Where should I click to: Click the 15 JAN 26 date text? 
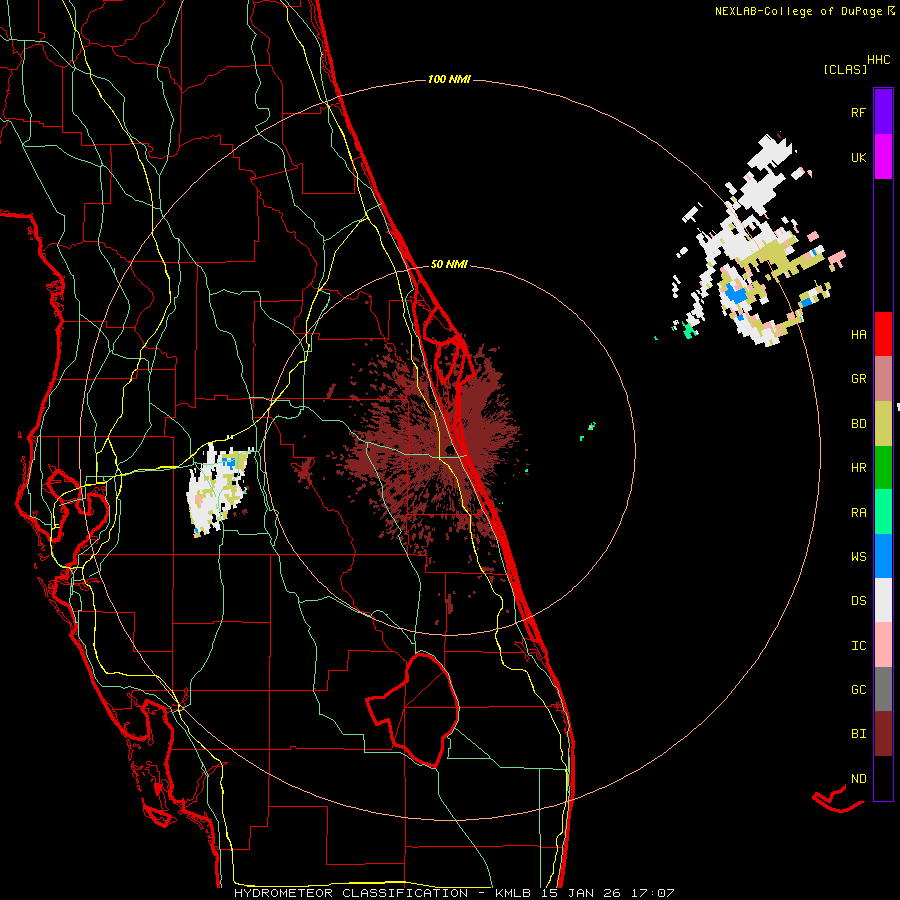click(581, 893)
